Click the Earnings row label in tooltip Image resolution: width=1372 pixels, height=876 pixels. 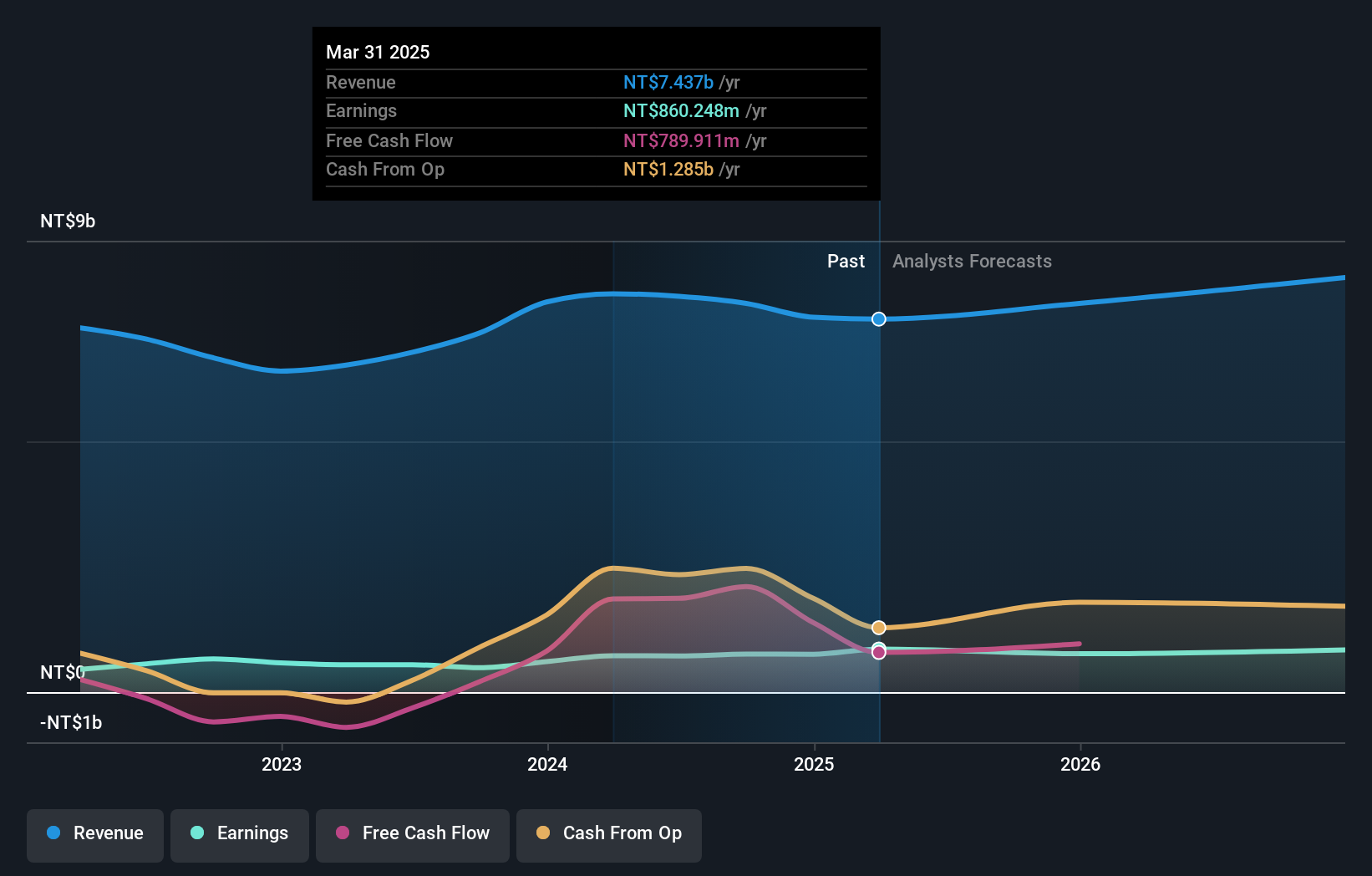tap(361, 110)
